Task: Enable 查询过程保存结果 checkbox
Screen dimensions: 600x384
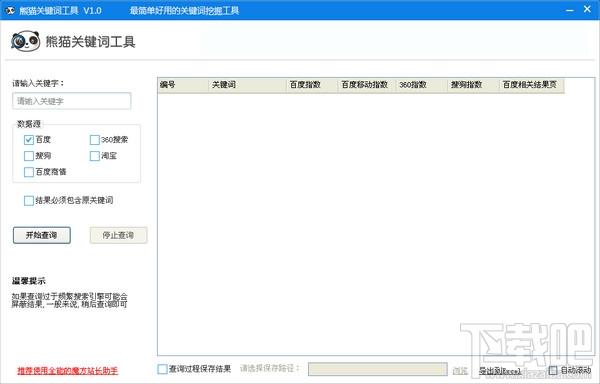Action: pyautogui.click(x=162, y=369)
